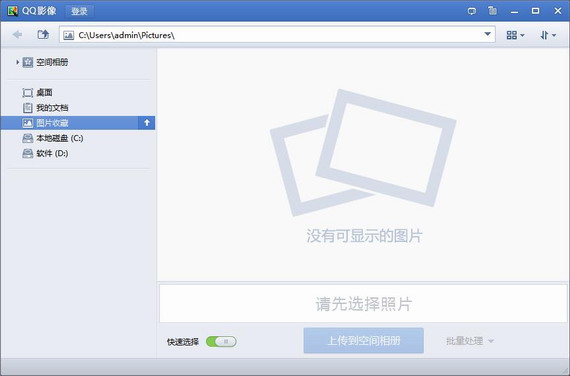
Task: Click the 登录 login button
Action: click(x=79, y=11)
